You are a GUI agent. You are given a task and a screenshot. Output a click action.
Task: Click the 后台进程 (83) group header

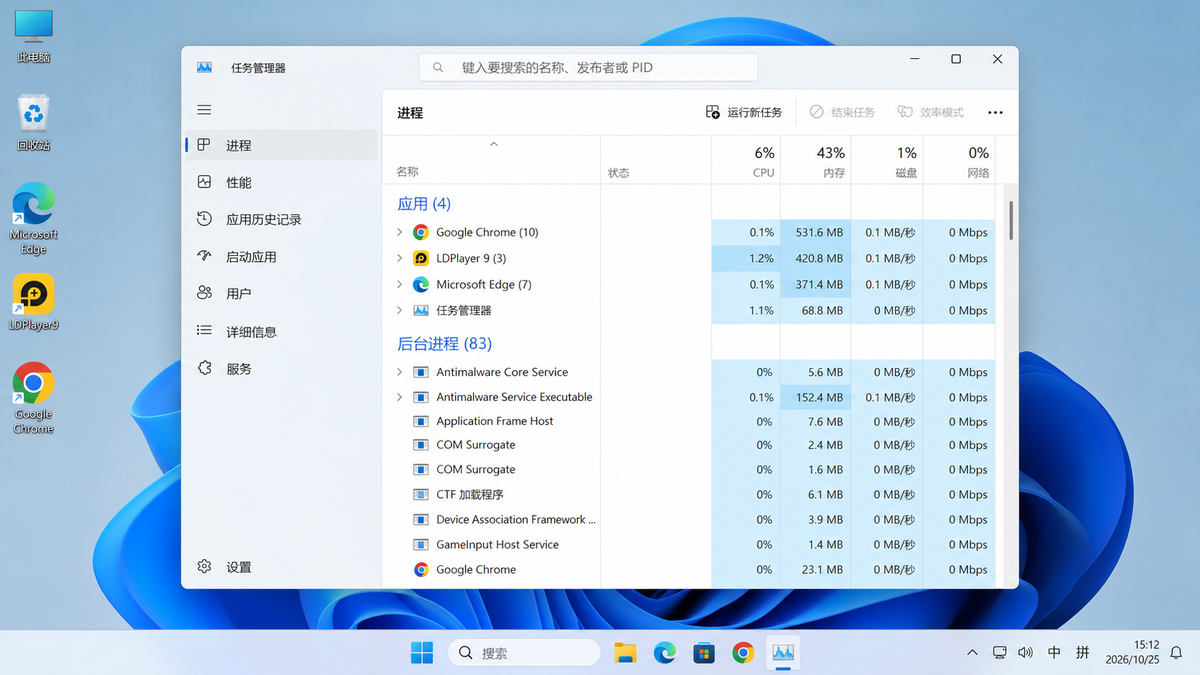click(x=445, y=343)
